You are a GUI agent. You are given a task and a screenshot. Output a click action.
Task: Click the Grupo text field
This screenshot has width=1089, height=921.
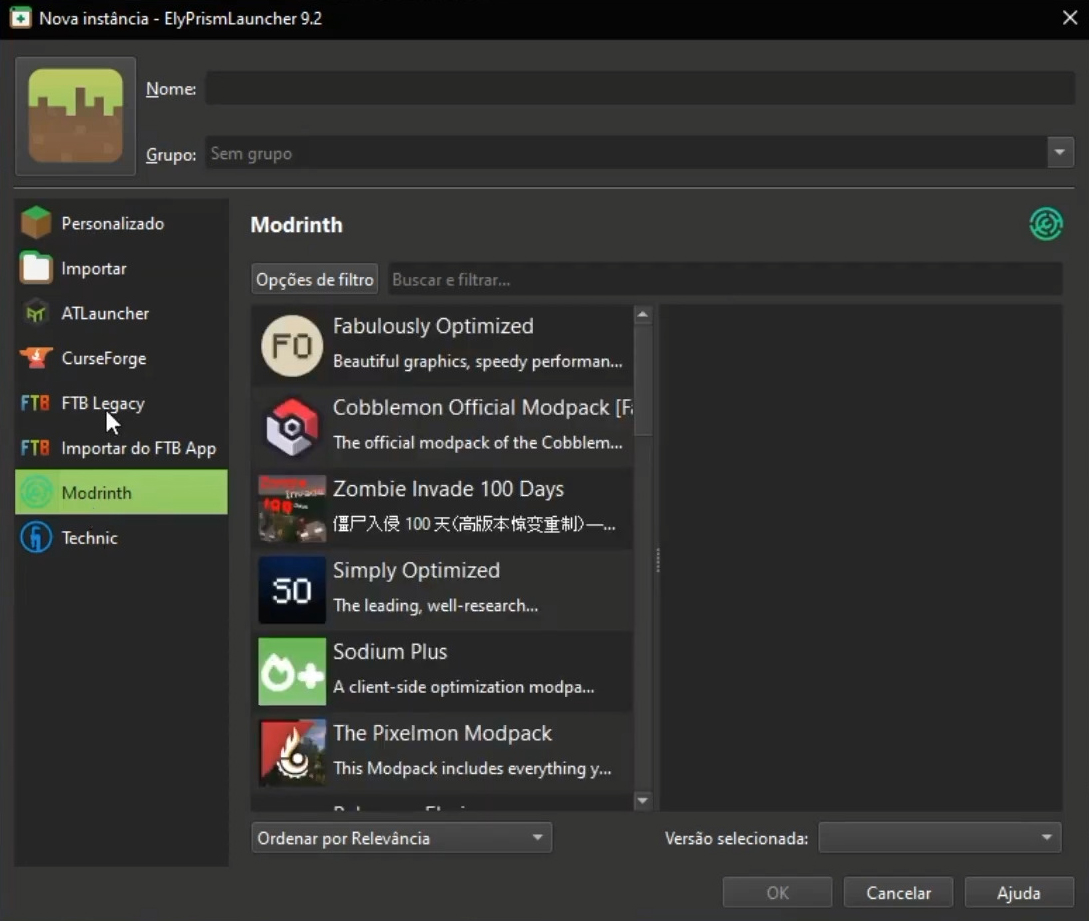click(626, 153)
